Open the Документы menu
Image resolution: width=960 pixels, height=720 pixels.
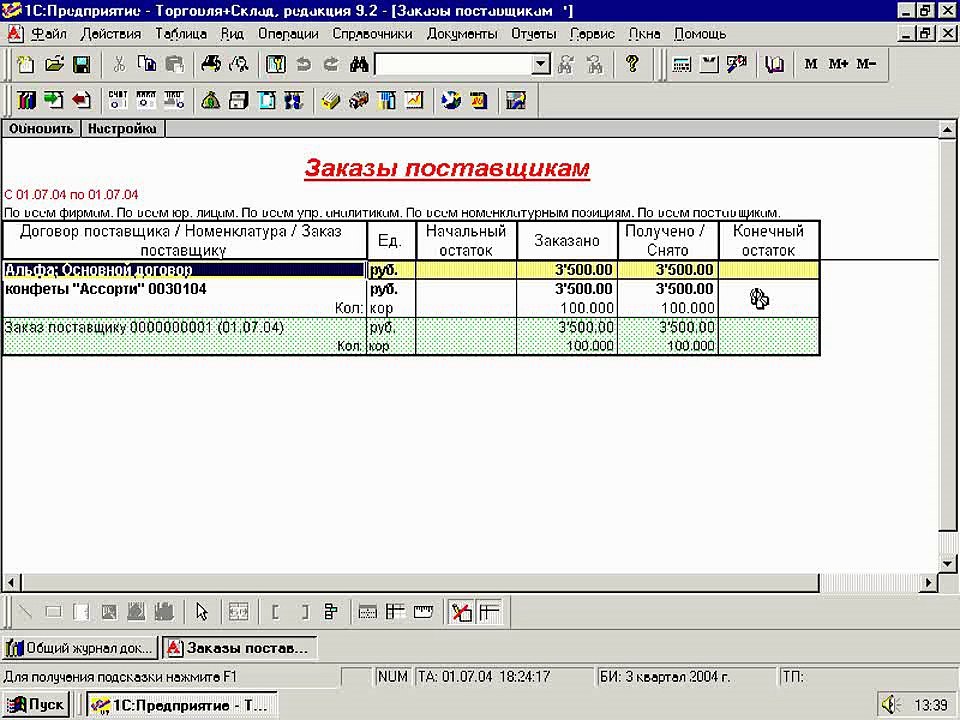click(462, 34)
